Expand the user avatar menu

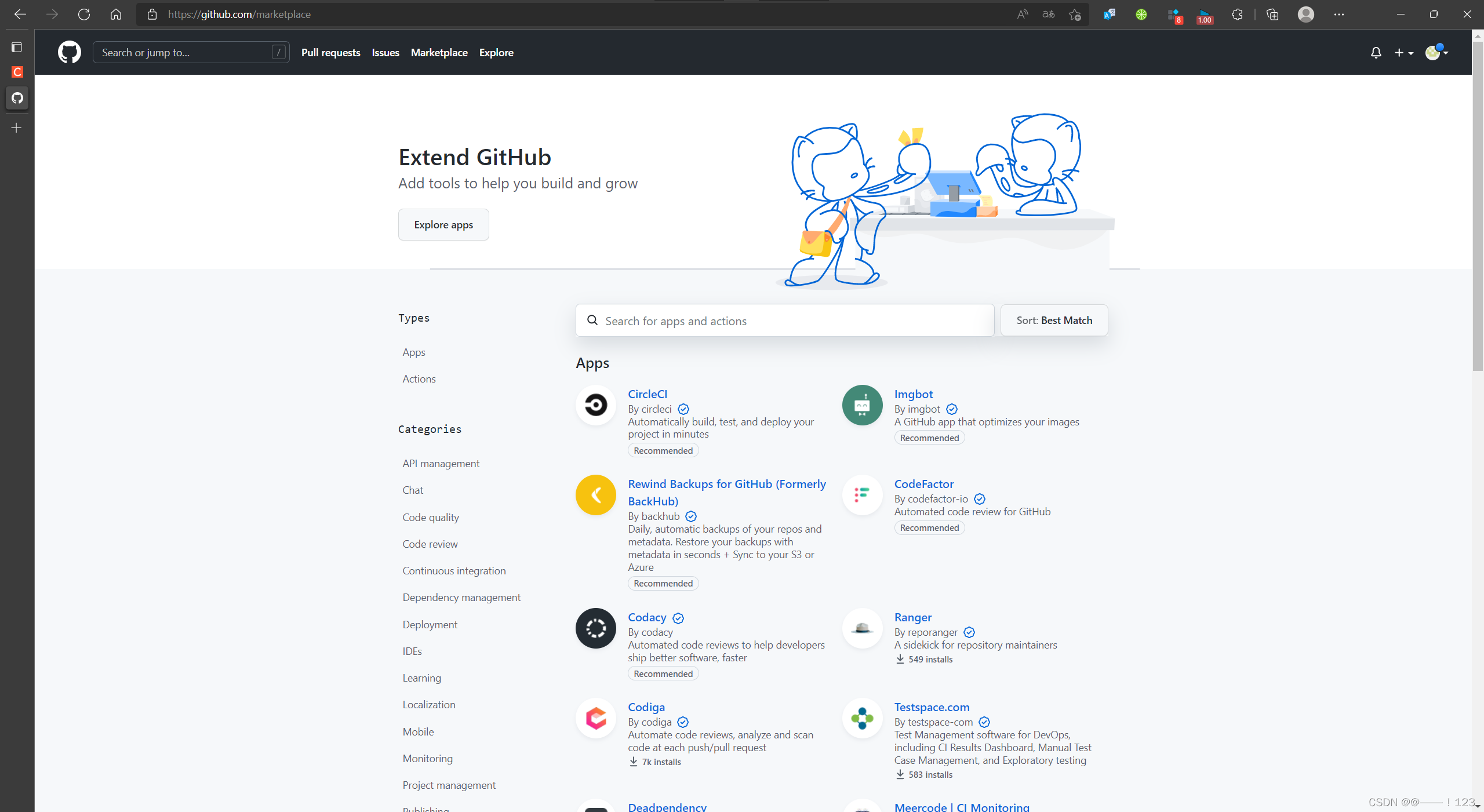(x=1436, y=52)
